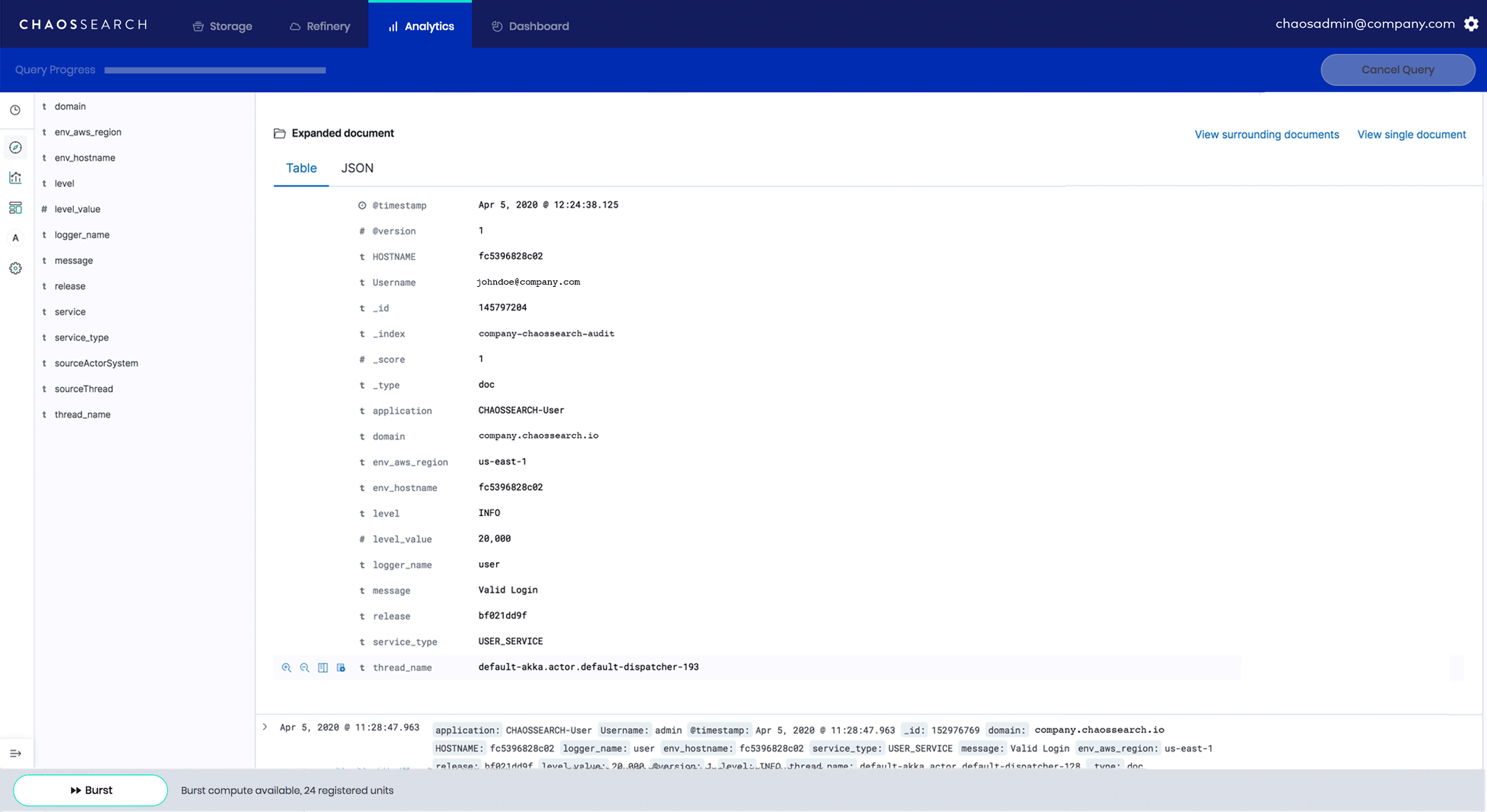The height and width of the screenshot is (812, 1487).
Task: Open the Refinery tab
Action: pos(320,26)
